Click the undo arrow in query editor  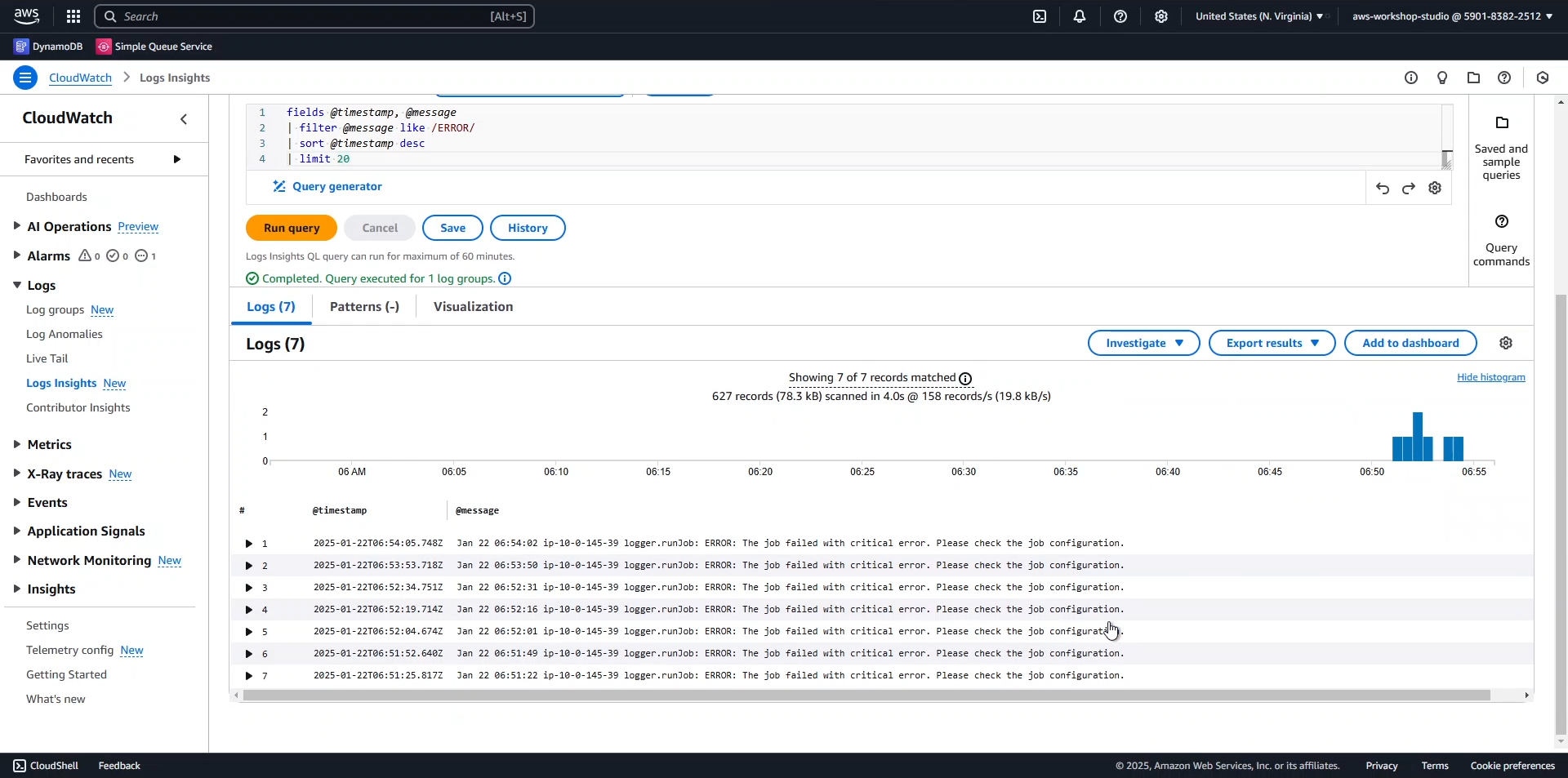pos(1382,189)
